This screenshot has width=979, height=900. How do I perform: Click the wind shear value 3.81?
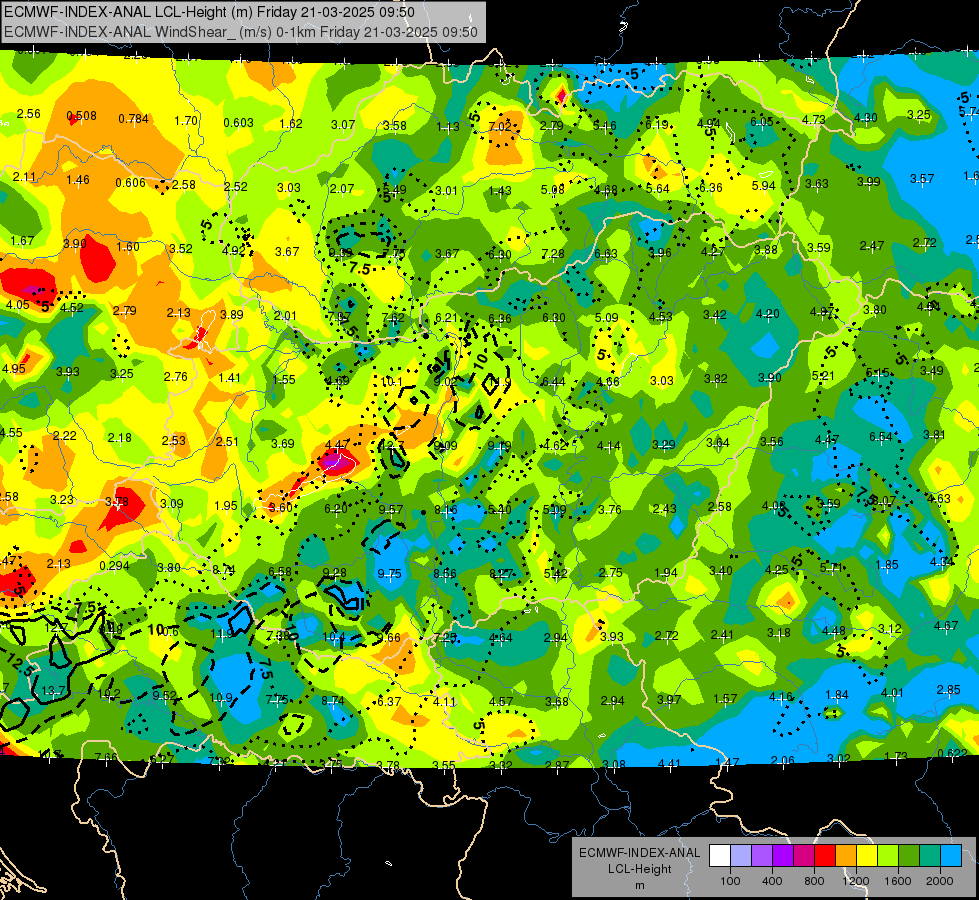pyautogui.click(x=934, y=435)
